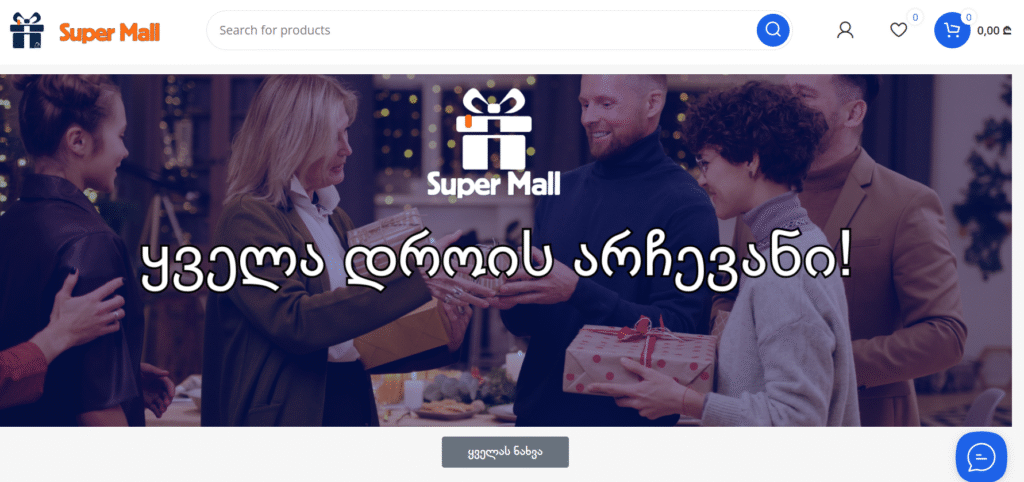This screenshot has width=1024, height=482.
Task: Click the 0,00 cart total amount
Action: 994,30
